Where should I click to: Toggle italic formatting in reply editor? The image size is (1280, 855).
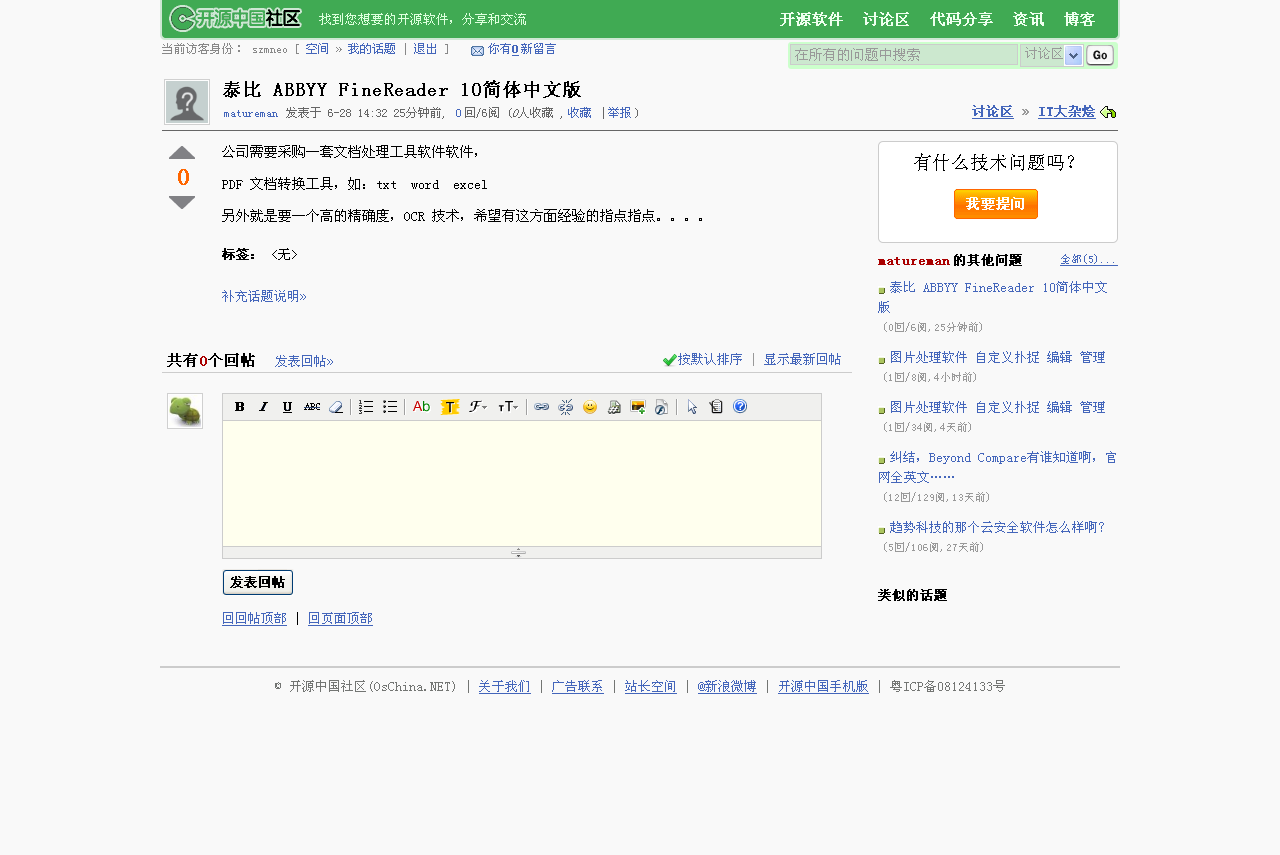coord(263,407)
